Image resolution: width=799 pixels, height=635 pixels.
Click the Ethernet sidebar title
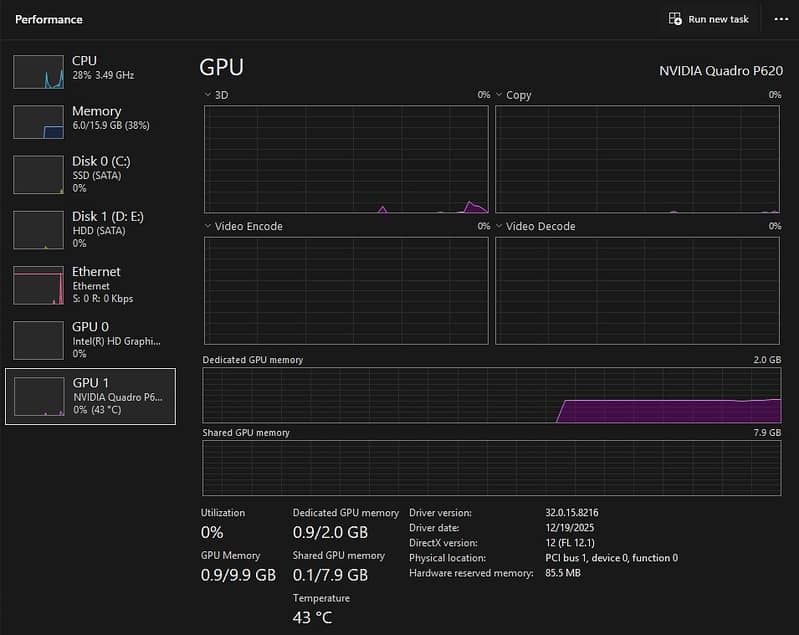96,271
